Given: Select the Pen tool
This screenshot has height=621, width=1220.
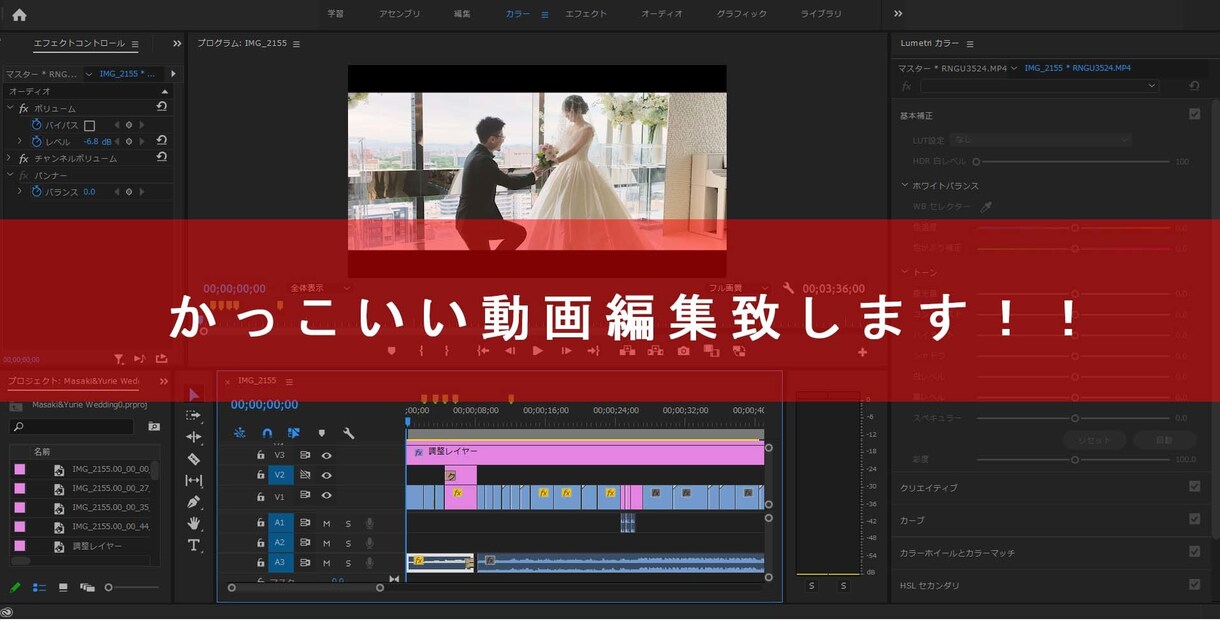Looking at the screenshot, I should [194, 502].
